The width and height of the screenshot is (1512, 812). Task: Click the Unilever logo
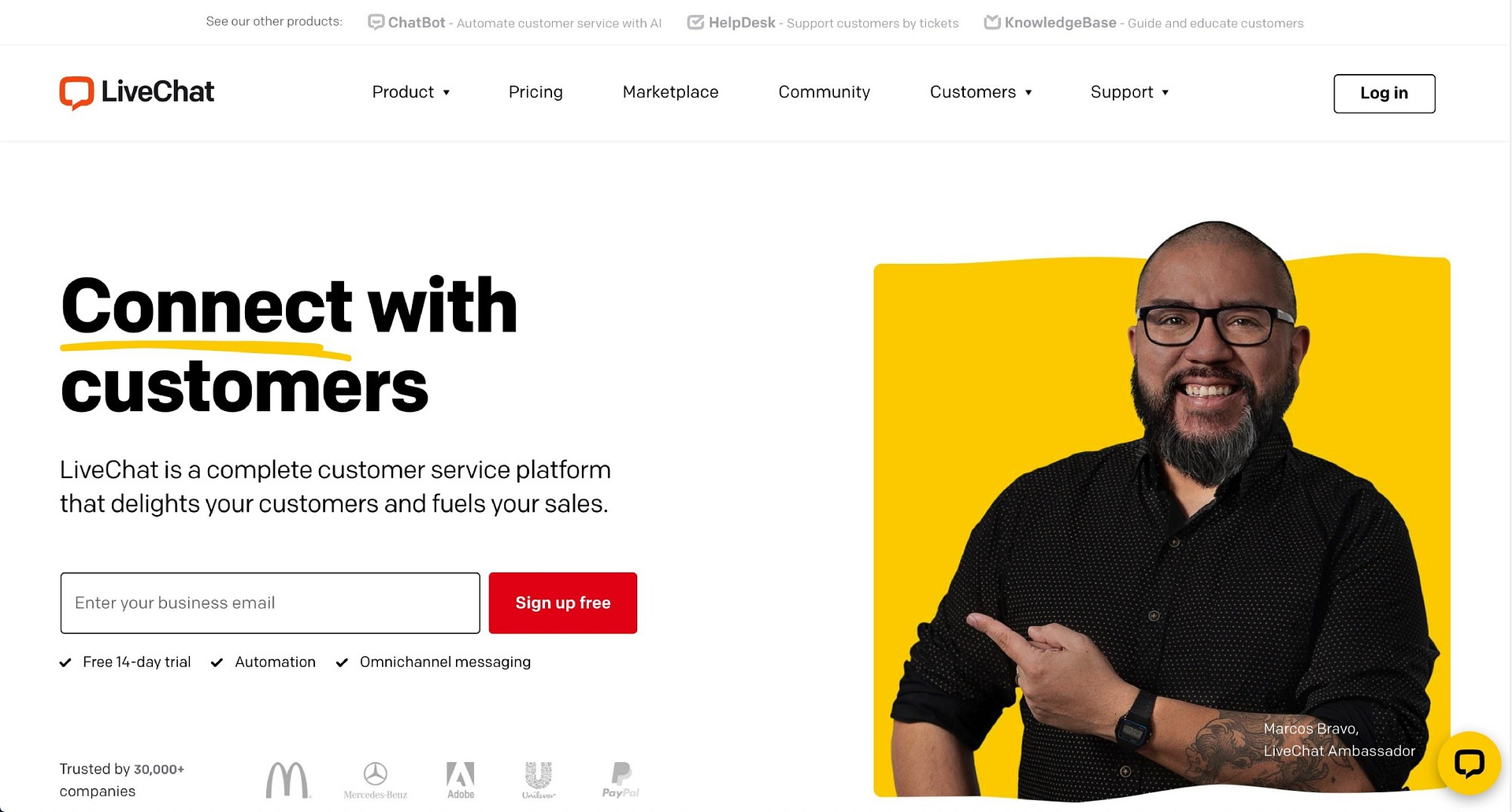(x=539, y=780)
